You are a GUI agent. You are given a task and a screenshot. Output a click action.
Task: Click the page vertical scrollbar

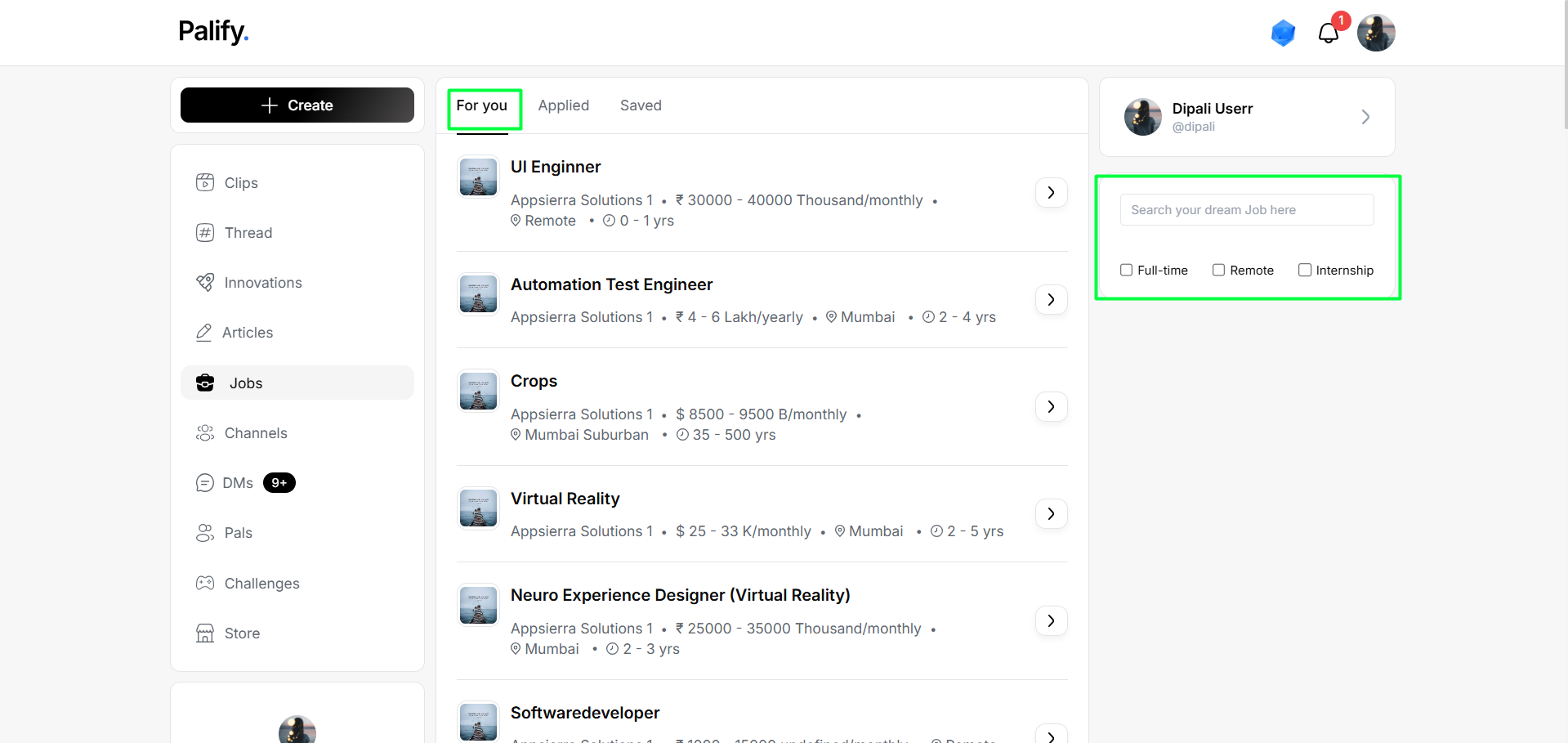(x=1565, y=65)
